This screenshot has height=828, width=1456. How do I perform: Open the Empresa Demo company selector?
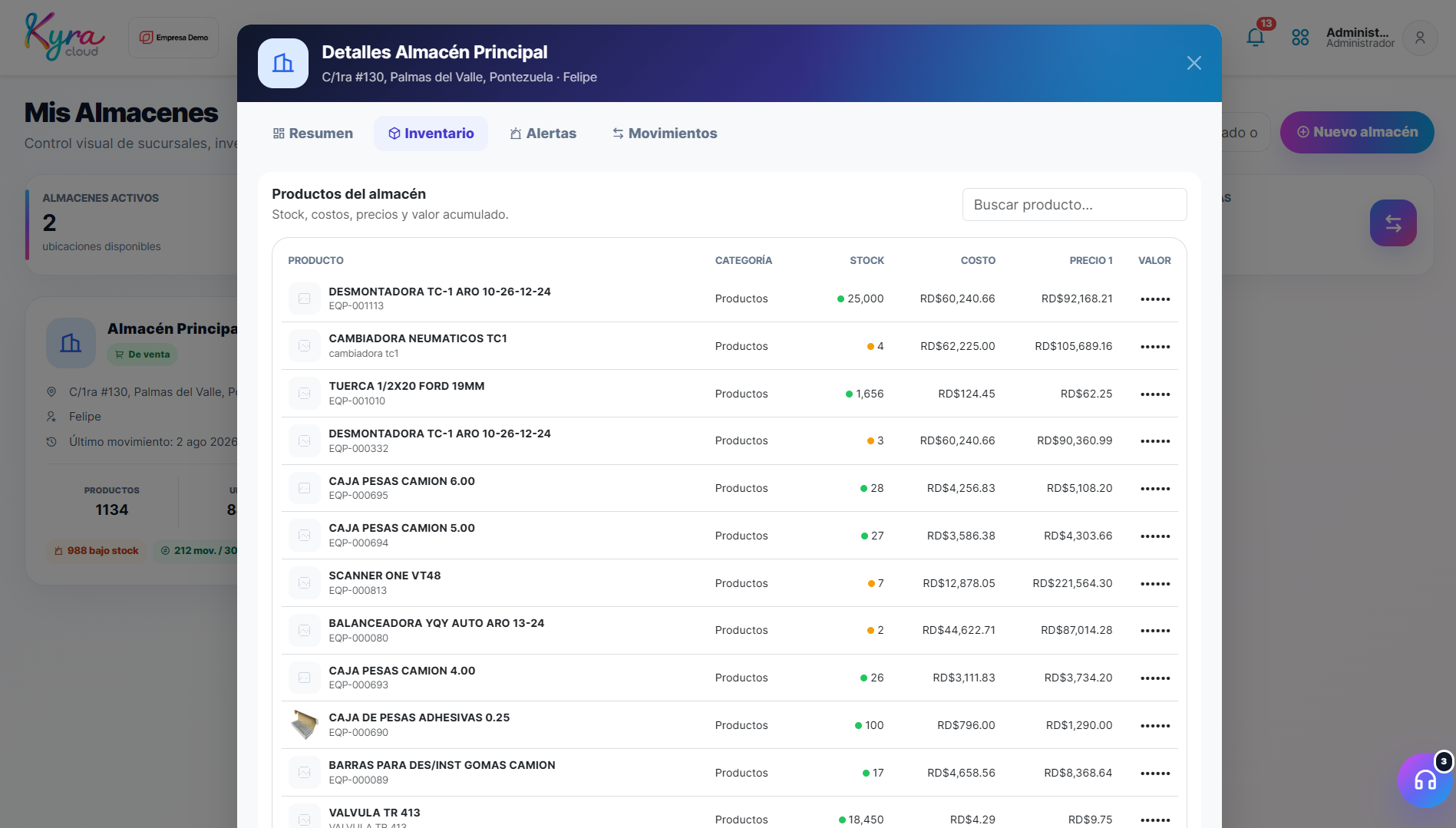[173, 38]
